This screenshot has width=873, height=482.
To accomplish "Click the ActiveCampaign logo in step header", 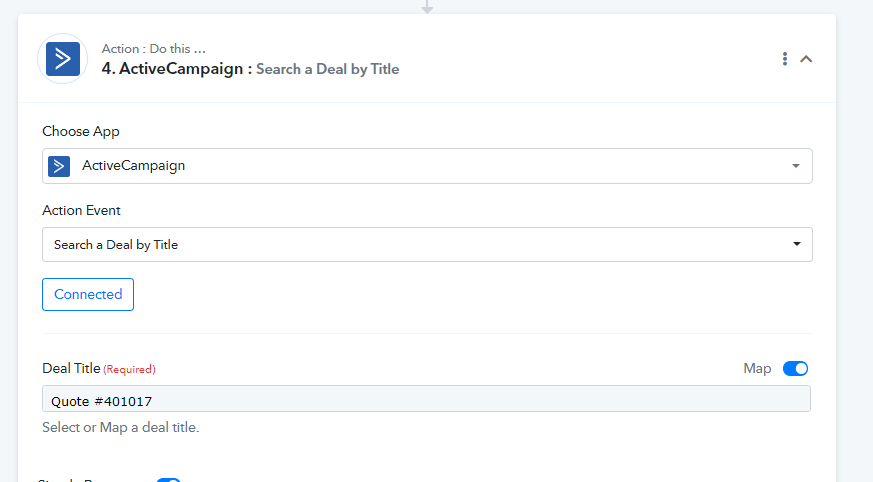I will (x=62, y=59).
